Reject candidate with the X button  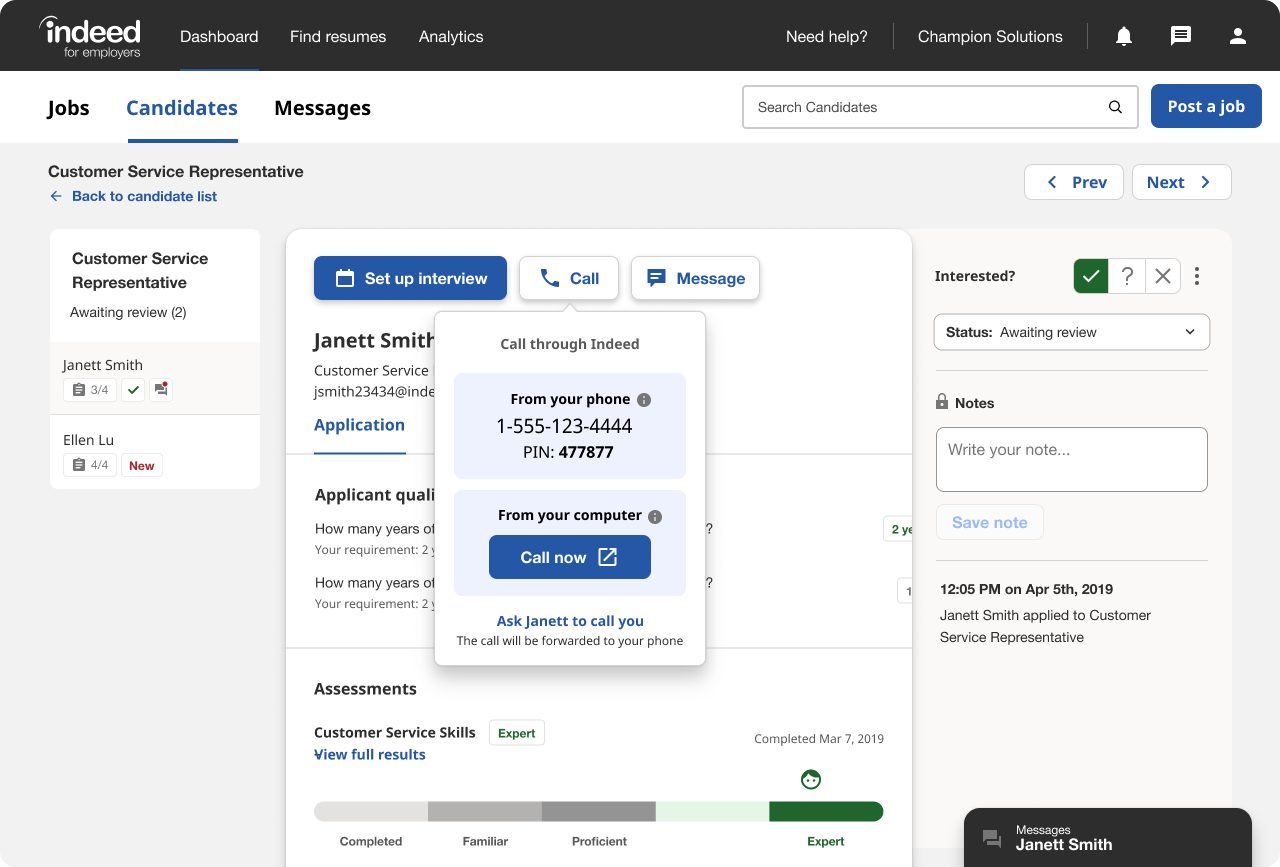1162,276
